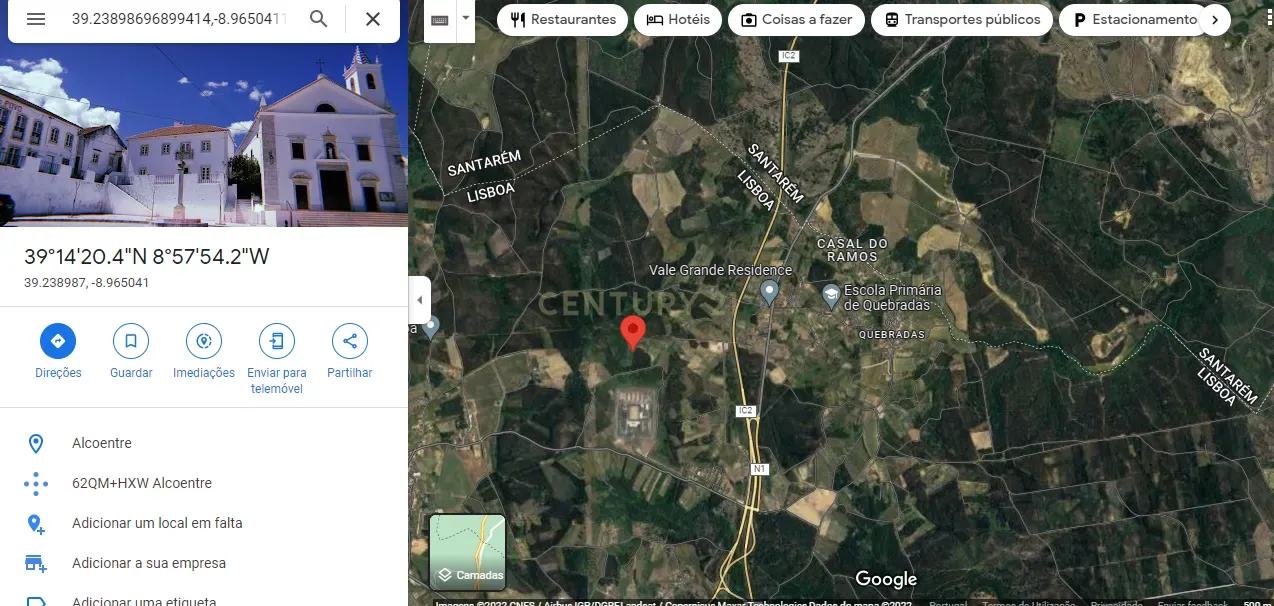Open the hamburger main menu
The width and height of the screenshot is (1274, 606).
coord(36,19)
